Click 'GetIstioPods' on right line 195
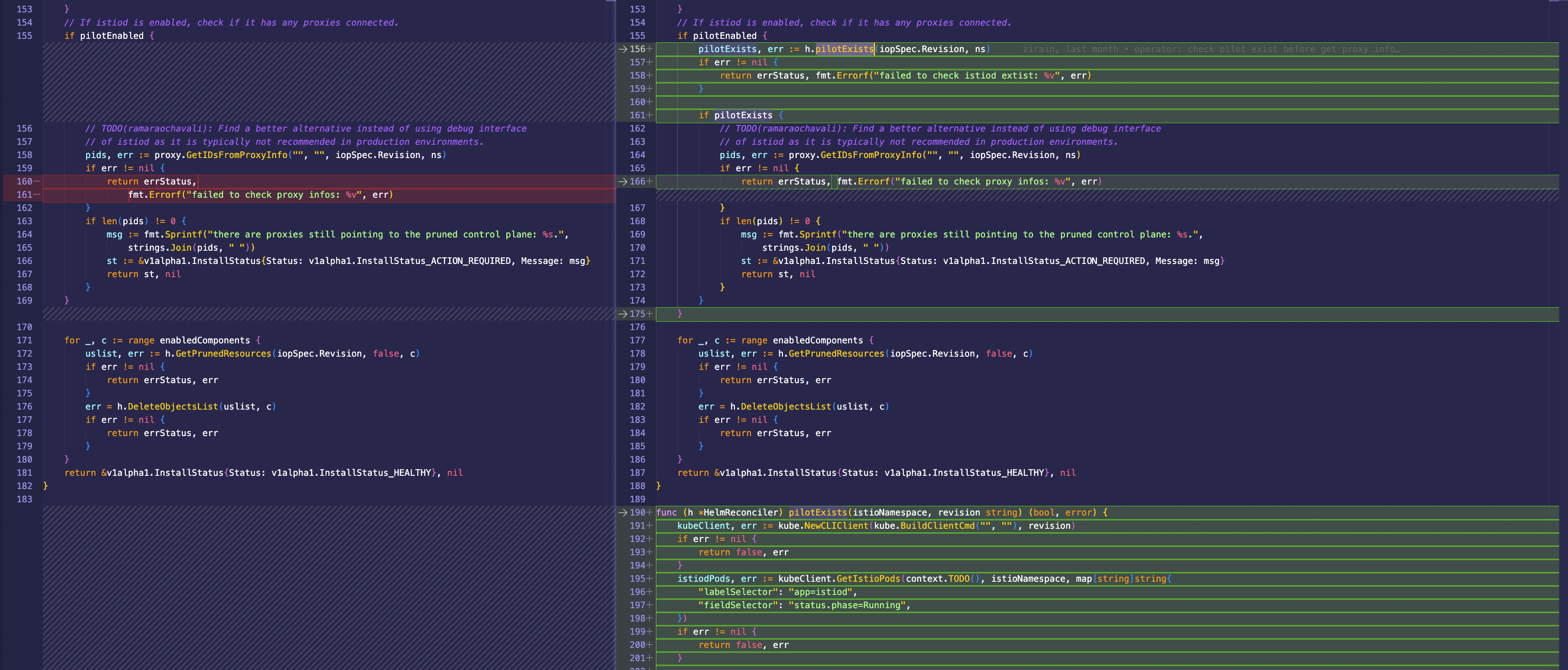Screen dimensions: 1568x670 coord(868,579)
